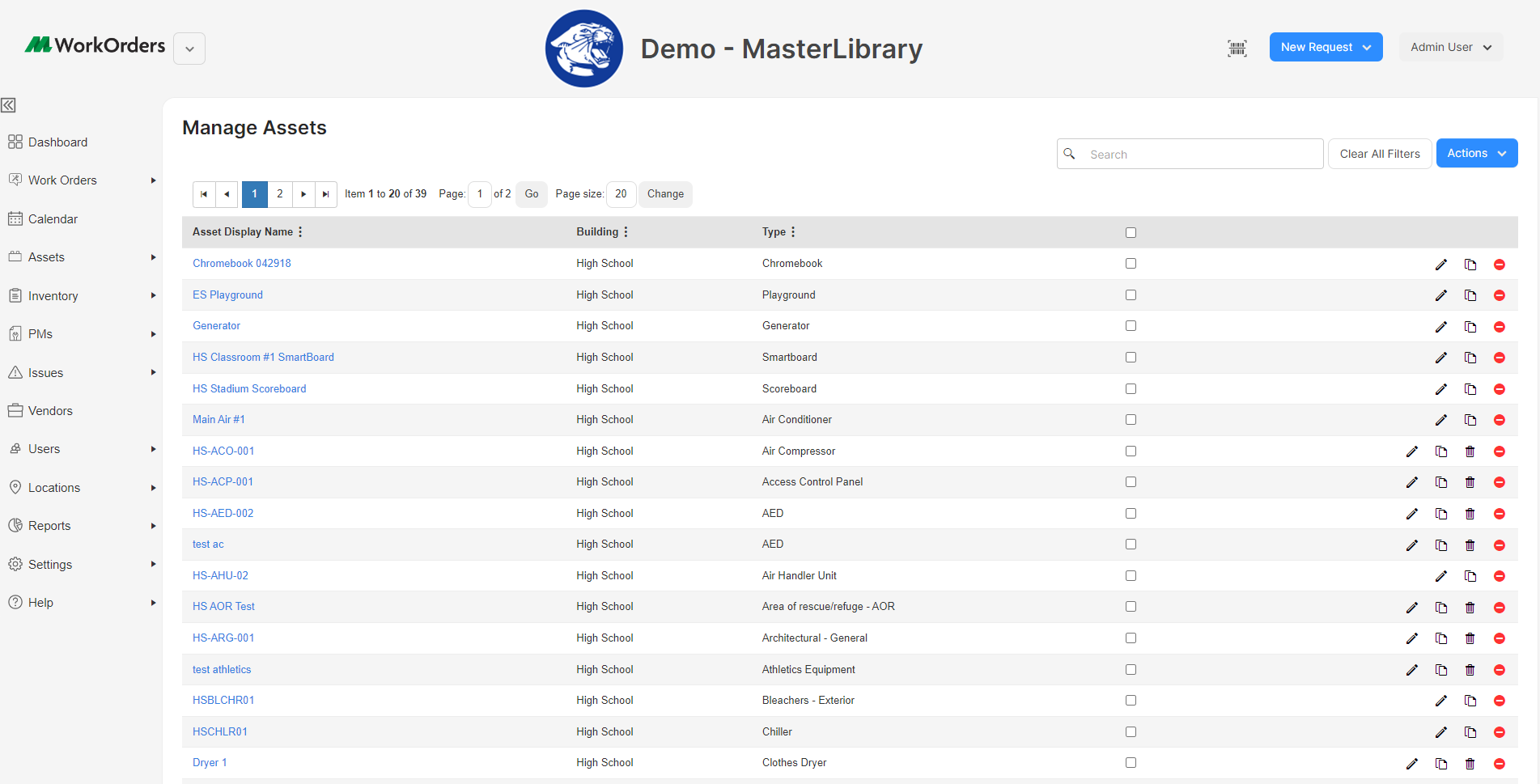This screenshot has width=1540, height=784.
Task: Open Type column options menu
Action: pos(793,232)
